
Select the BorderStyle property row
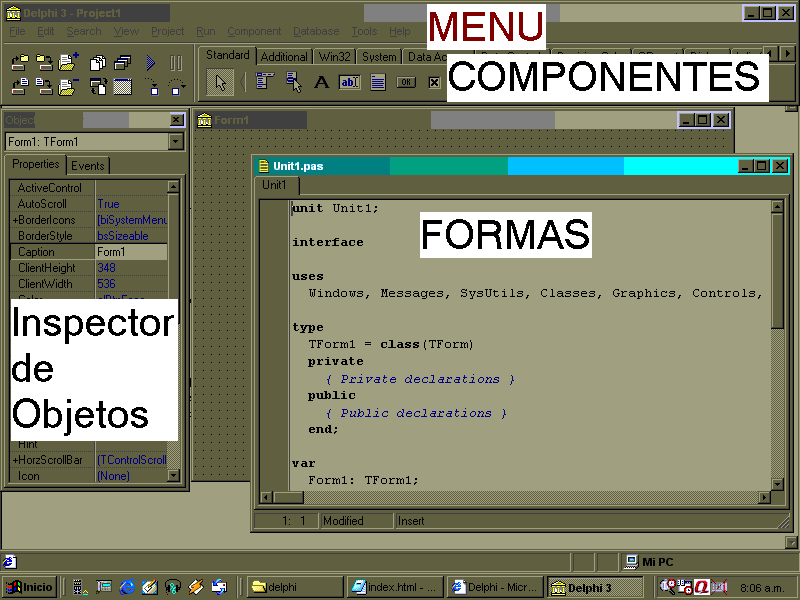[x=89, y=236]
